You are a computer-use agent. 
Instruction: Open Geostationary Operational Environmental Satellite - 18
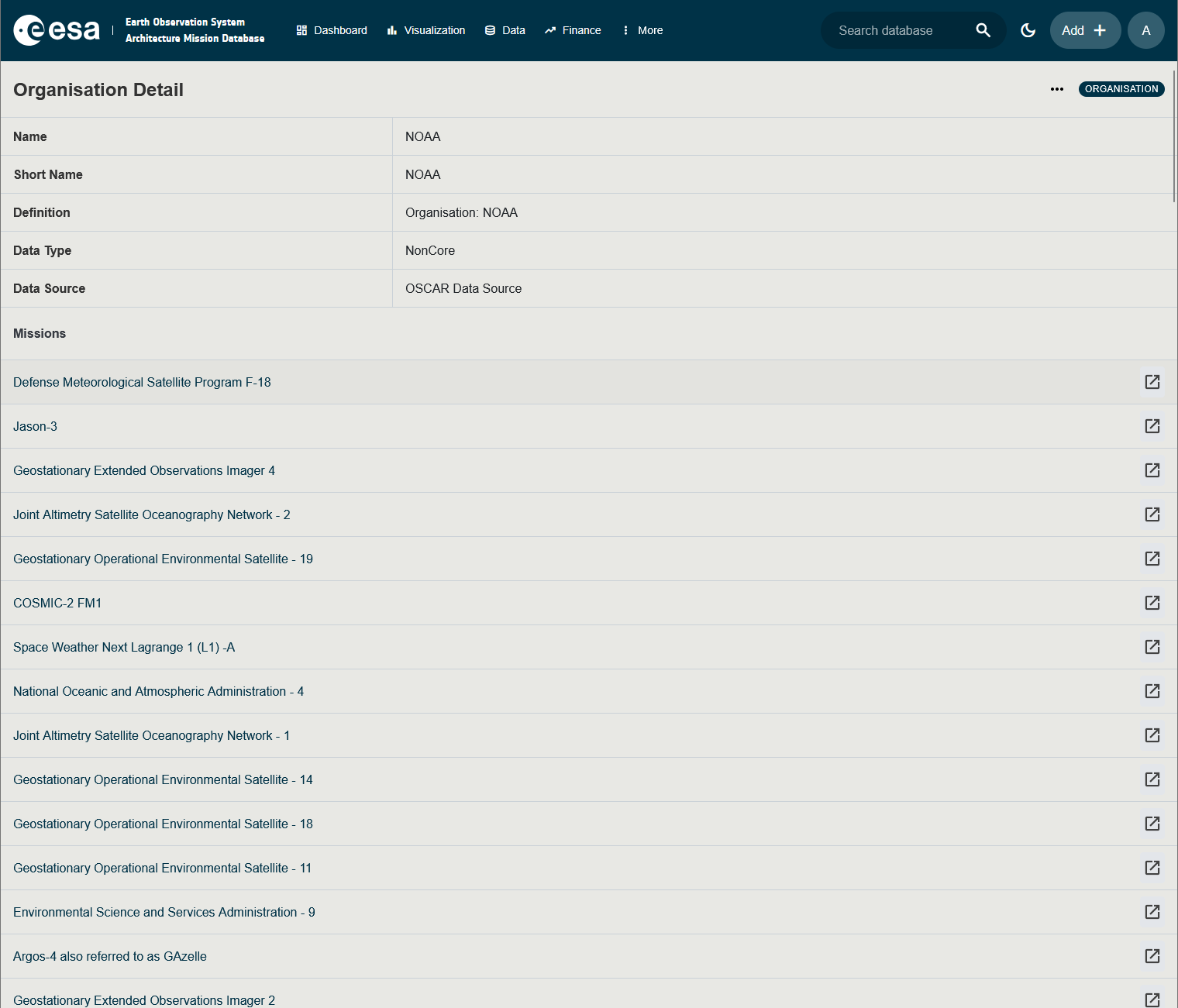click(x=163, y=824)
